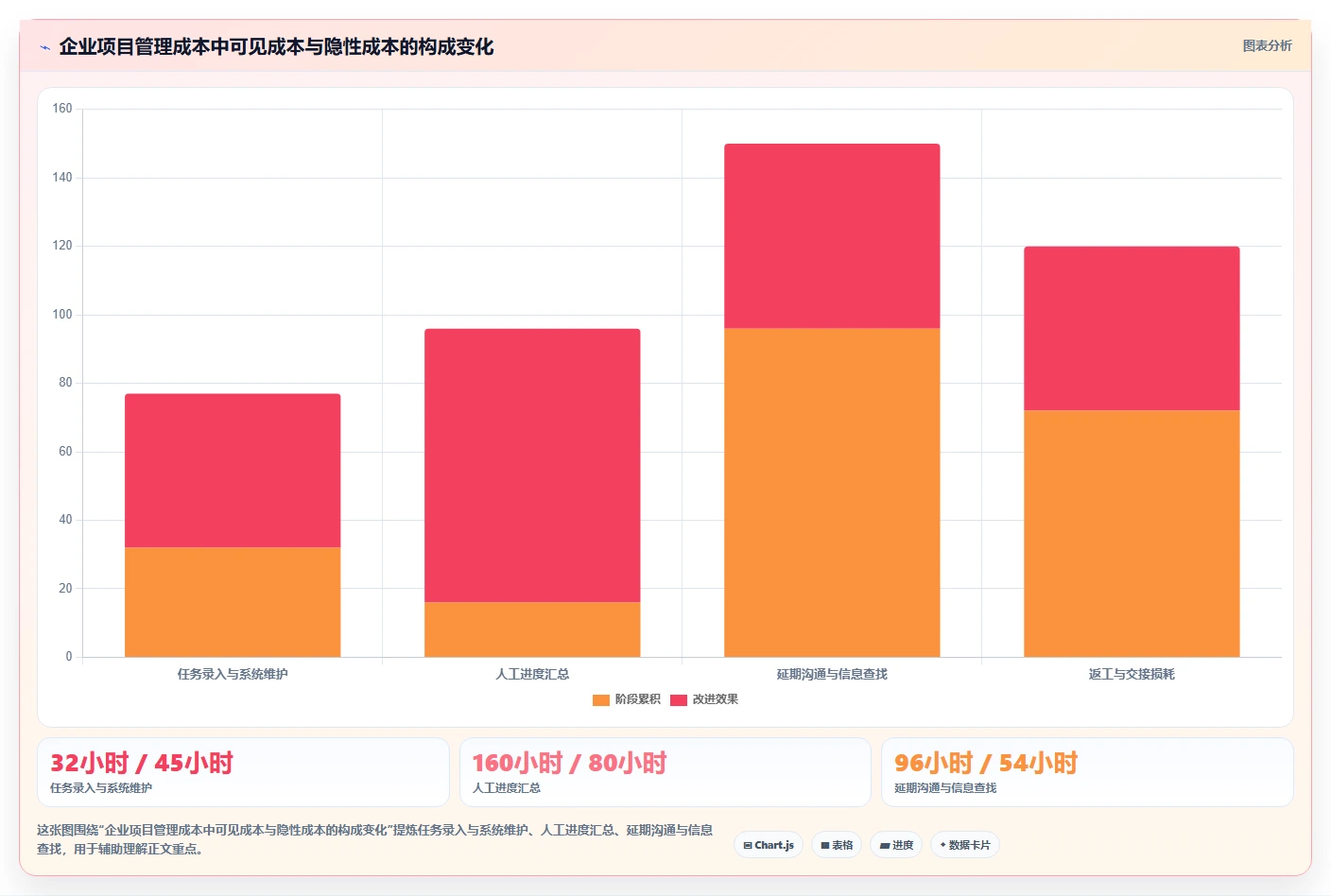Click the 进度 tag pill
Screen dimensions: 1331x896
tap(896, 845)
